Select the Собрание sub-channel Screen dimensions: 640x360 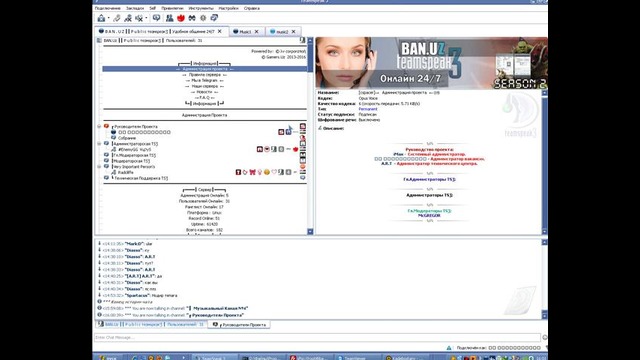click(127, 138)
